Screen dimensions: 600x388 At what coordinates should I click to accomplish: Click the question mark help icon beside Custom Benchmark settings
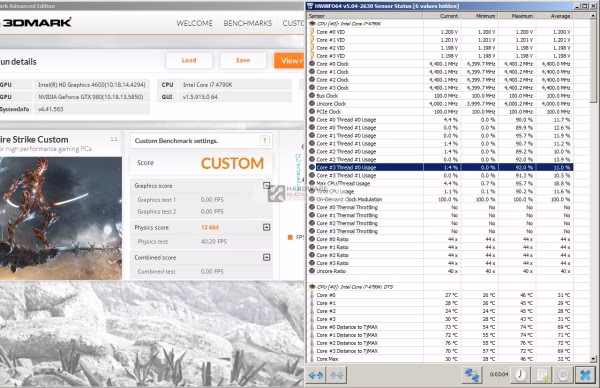pos(264,140)
